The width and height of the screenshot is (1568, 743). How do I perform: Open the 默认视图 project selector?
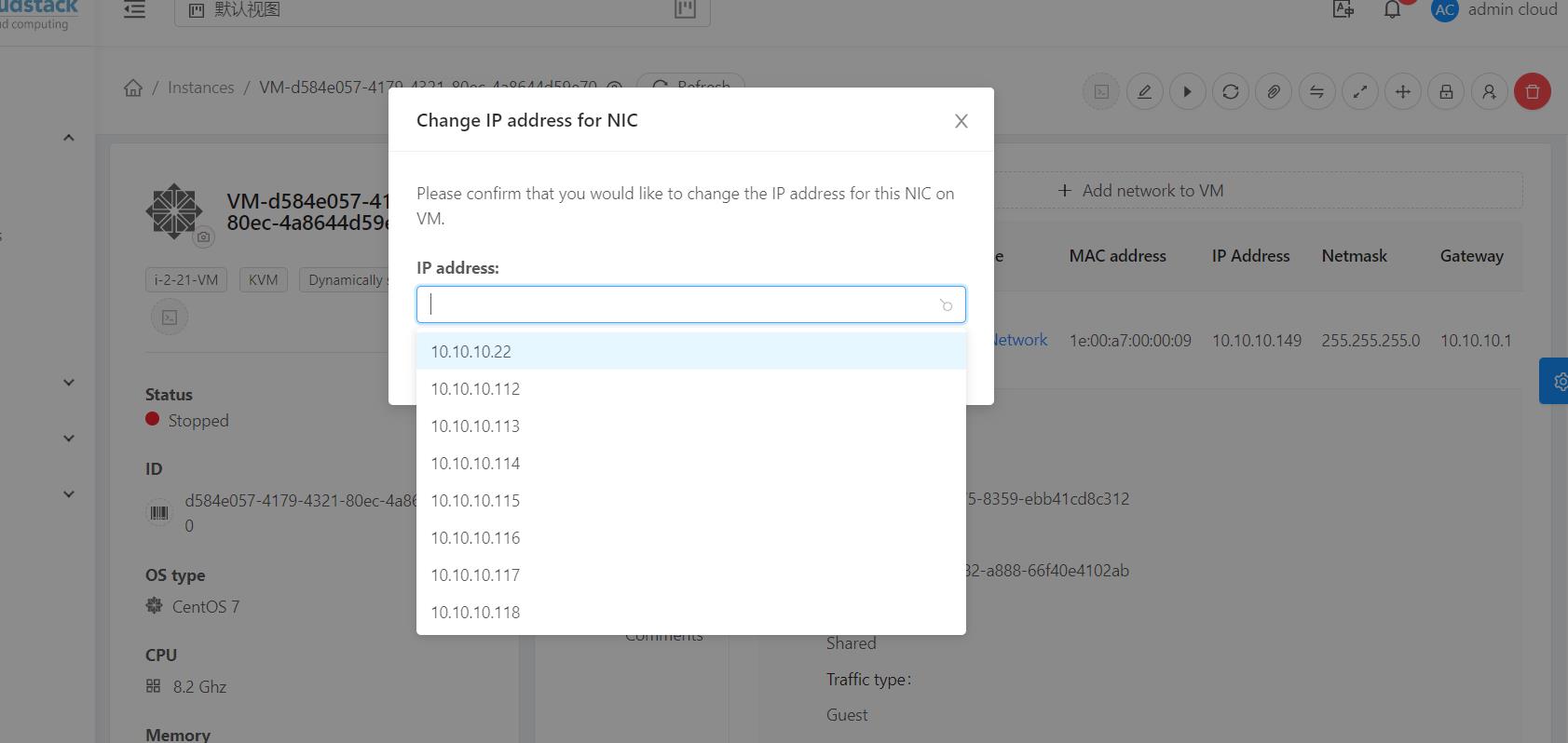[442, 10]
